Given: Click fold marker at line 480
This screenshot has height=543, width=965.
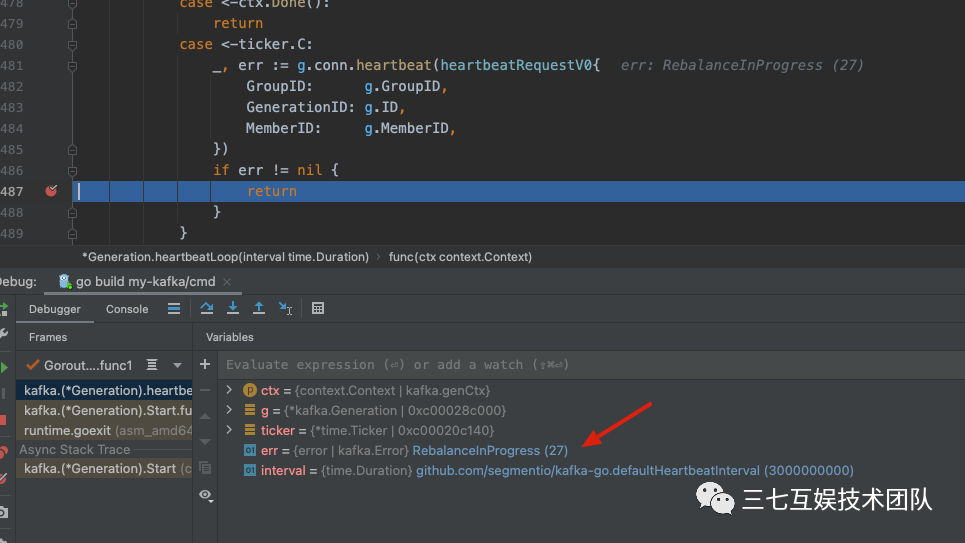Looking at the screenshot, I should (72, 44).
